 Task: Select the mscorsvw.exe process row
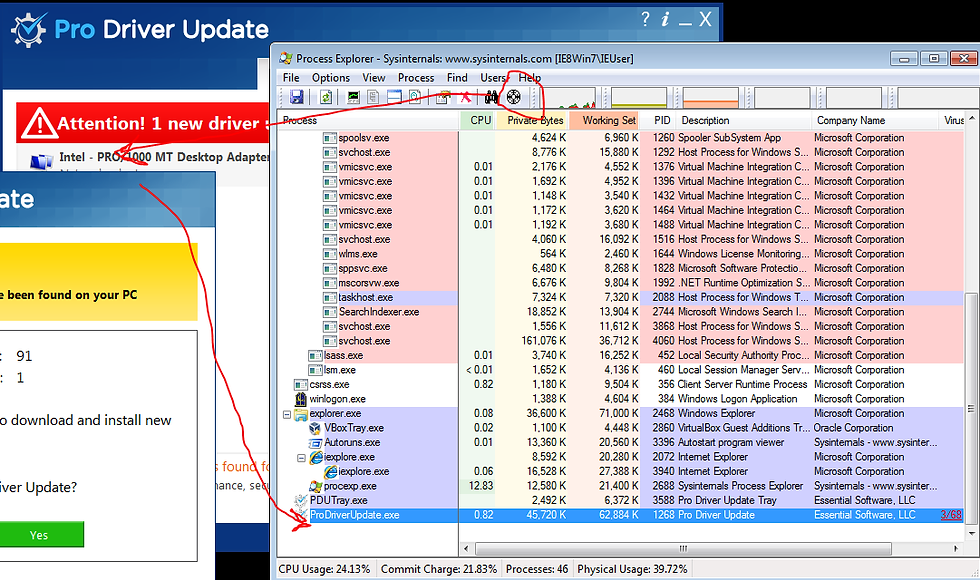point(619,283)
